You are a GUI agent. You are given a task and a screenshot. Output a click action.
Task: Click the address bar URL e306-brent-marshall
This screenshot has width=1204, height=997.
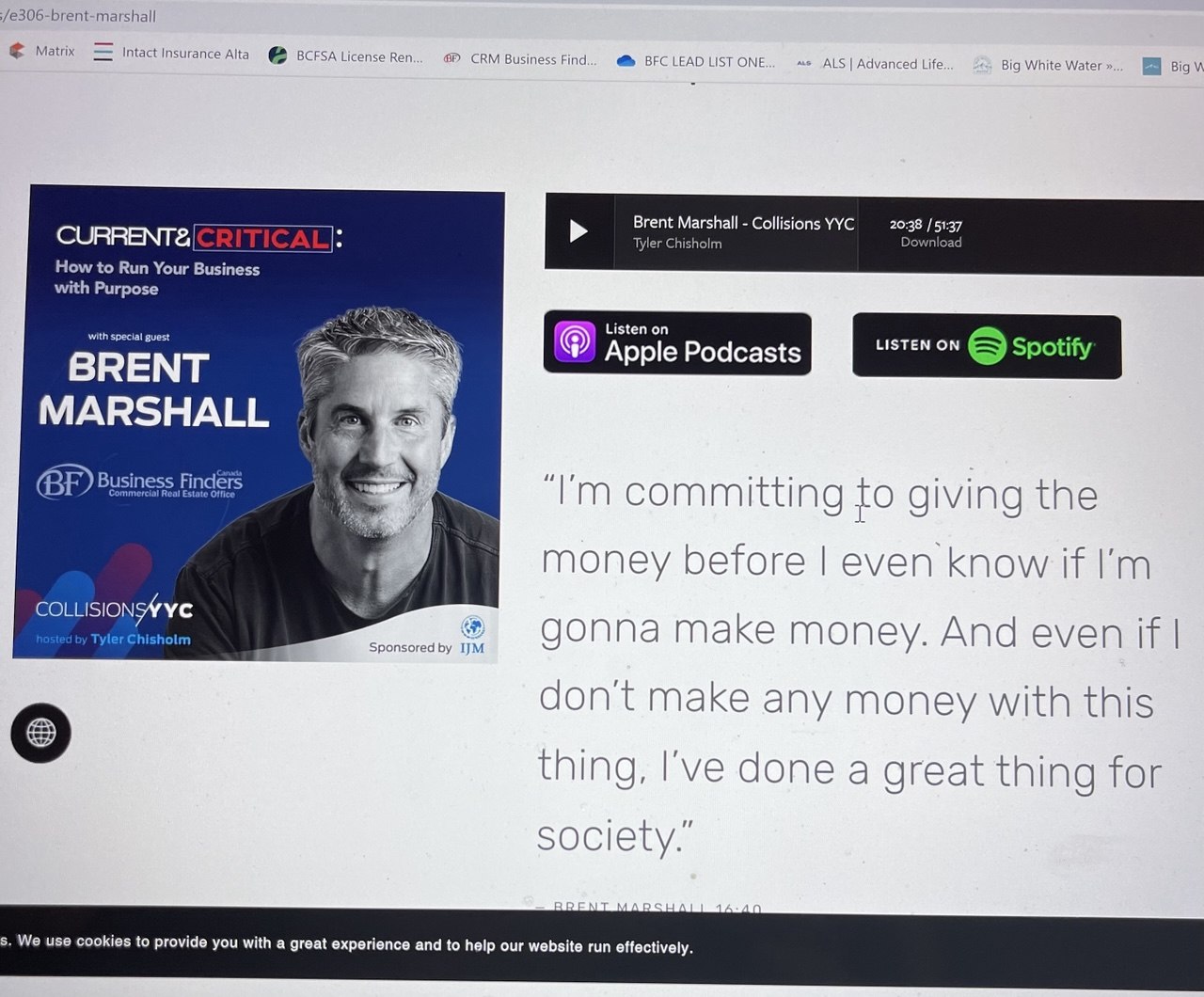[x=79, y=16]
